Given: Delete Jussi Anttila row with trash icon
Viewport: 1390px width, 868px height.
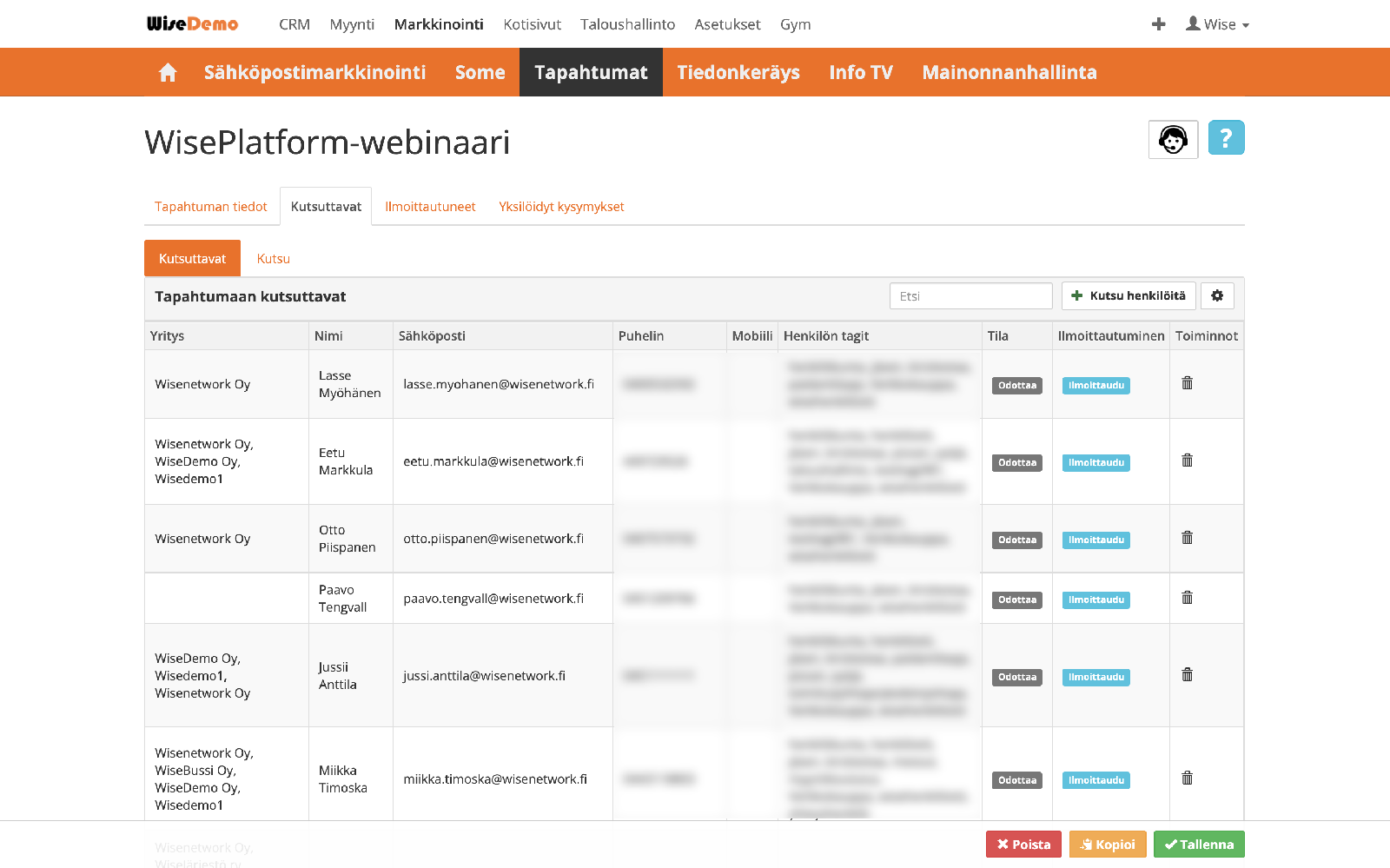Looking at the screenshot, I should (1187, 675).
